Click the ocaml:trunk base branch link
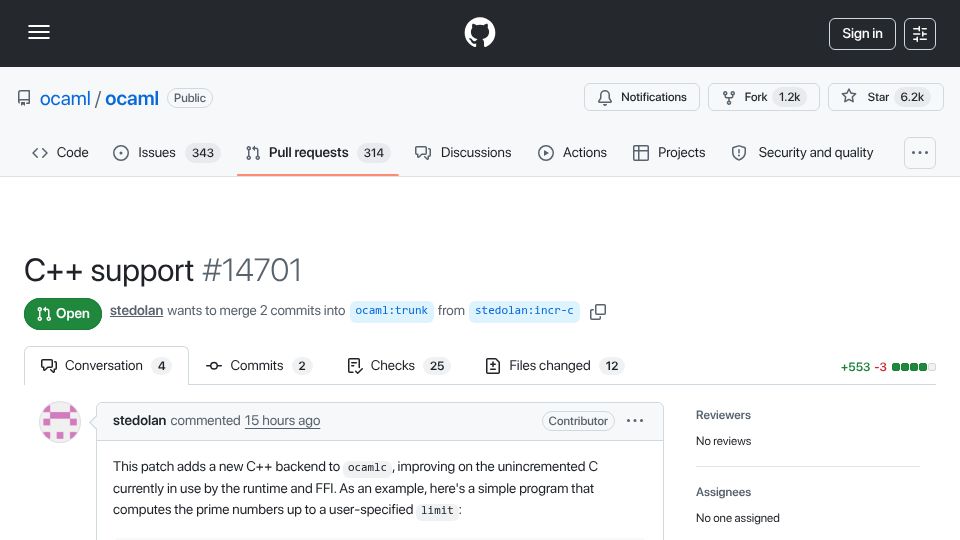960x540 pixels. tap(391, 311)
